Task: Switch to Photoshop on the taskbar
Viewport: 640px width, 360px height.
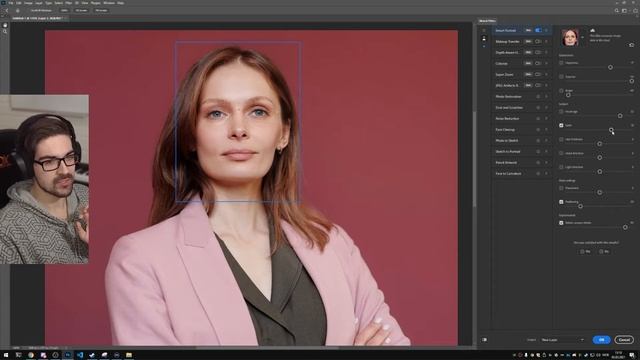Action: [x=68, y=355]
